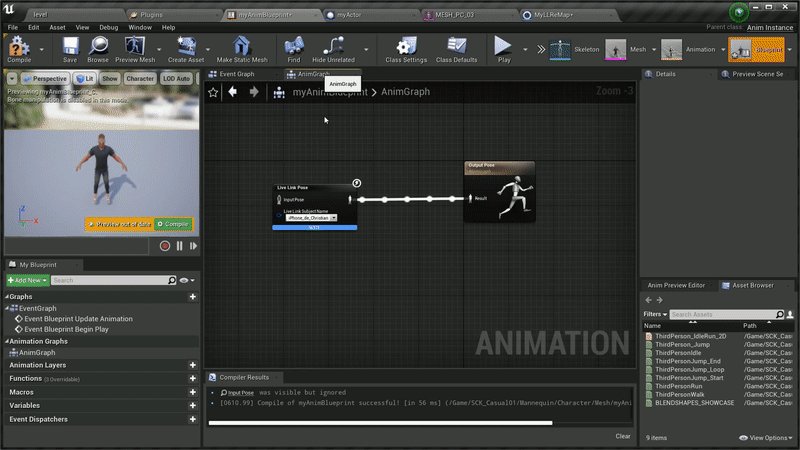Navigate forward in graph history
Viewport: 800px width, 450px height.
click(x=254, y=92)
